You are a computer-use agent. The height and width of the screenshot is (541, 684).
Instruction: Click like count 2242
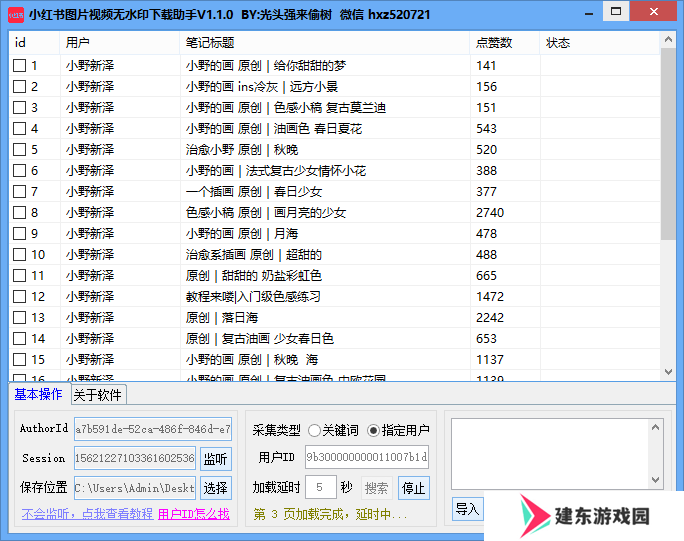tap(490, 318)
